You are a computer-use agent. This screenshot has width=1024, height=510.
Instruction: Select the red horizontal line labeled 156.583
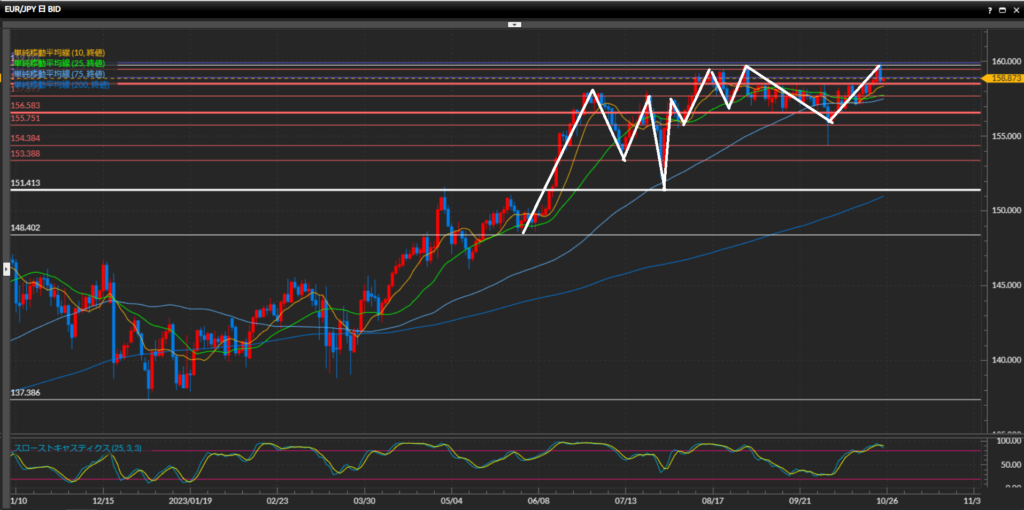(x=300, y=113)
